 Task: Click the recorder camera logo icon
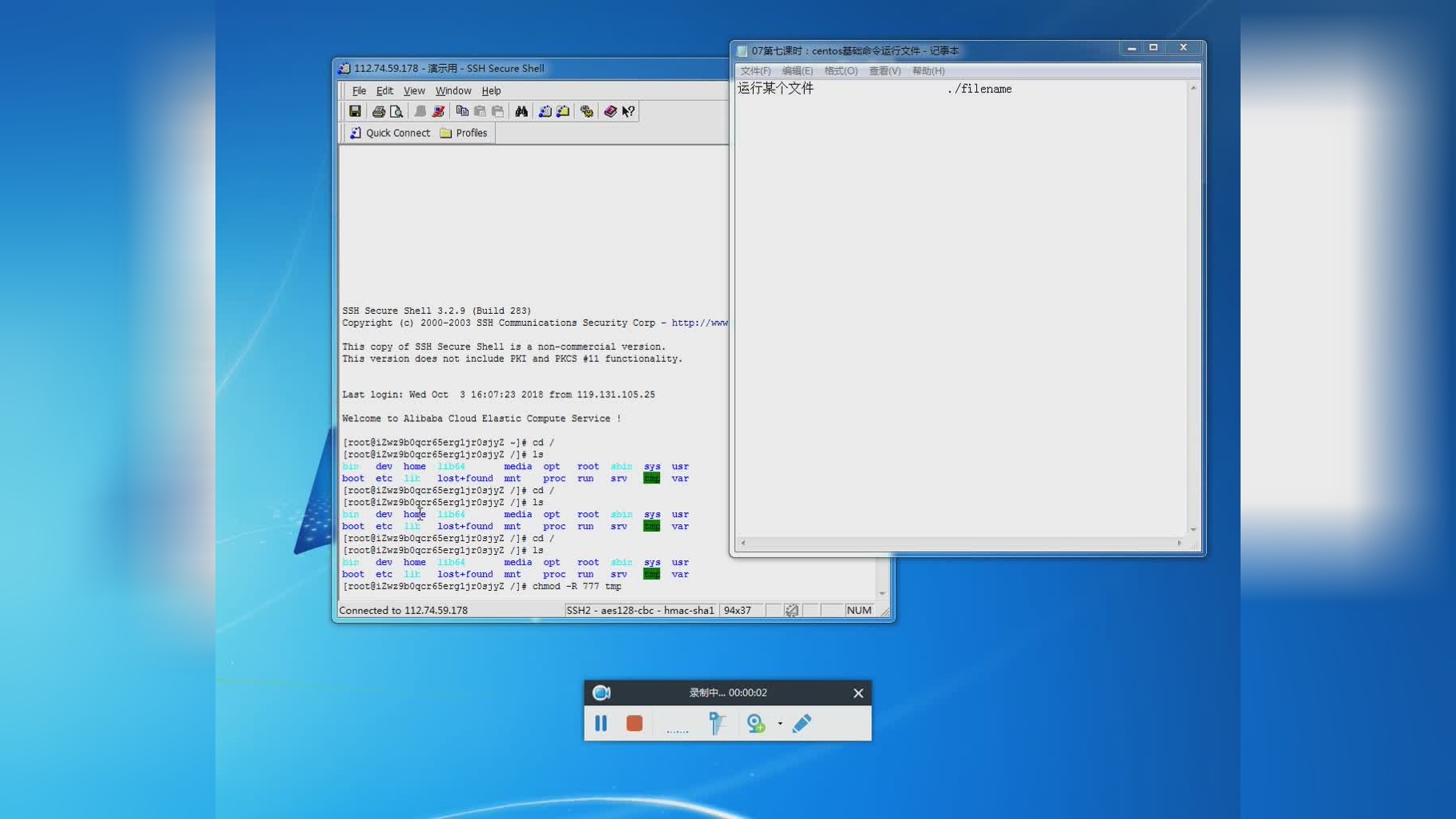601,693
